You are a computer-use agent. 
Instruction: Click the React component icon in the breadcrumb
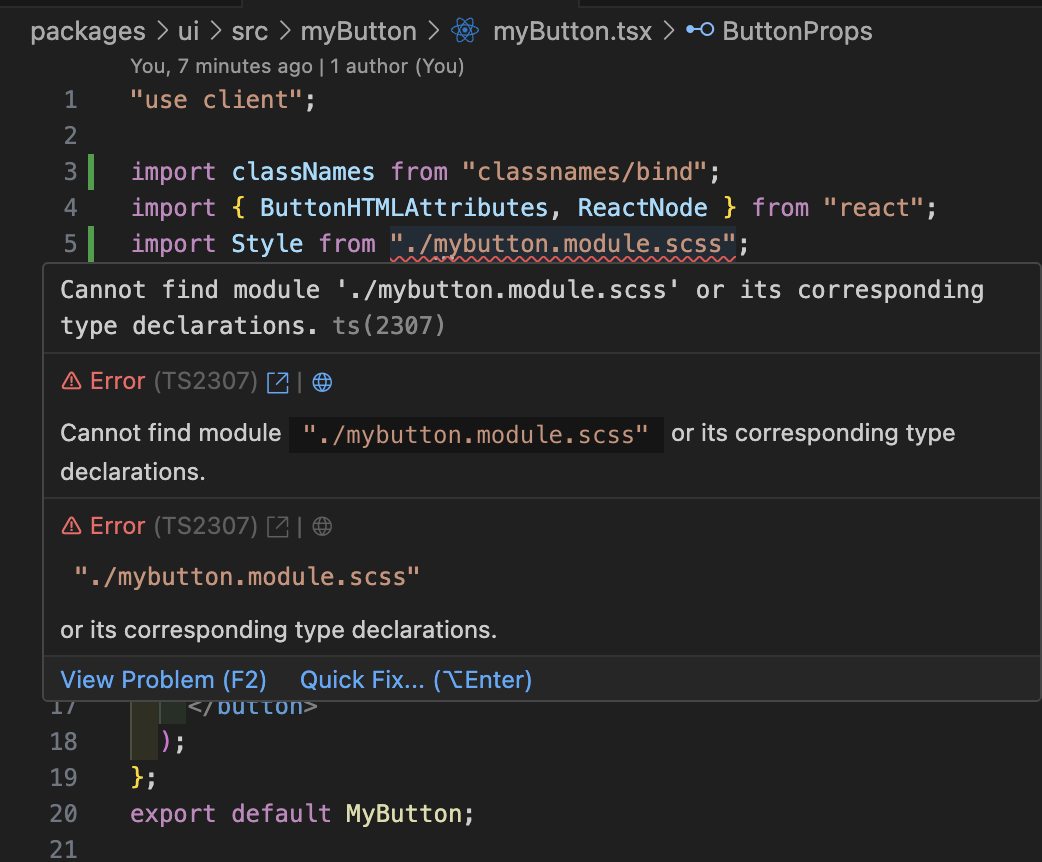464,31
